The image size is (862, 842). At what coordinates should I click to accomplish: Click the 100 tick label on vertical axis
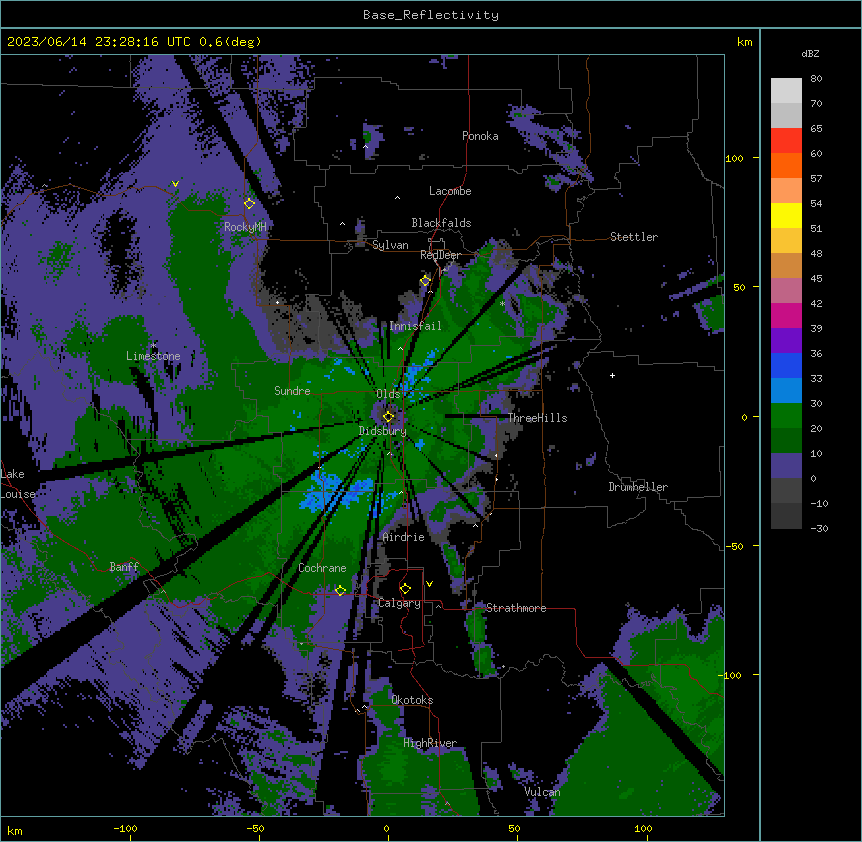(x=734, y=158)
